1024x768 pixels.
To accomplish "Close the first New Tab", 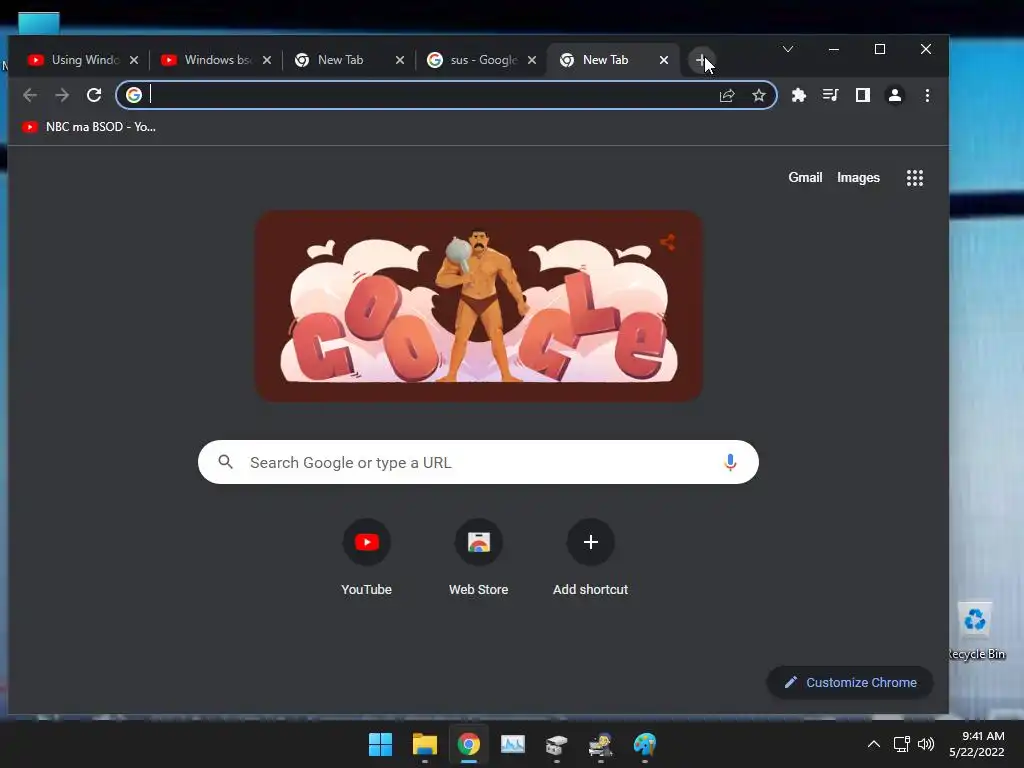I will [400, 60].
